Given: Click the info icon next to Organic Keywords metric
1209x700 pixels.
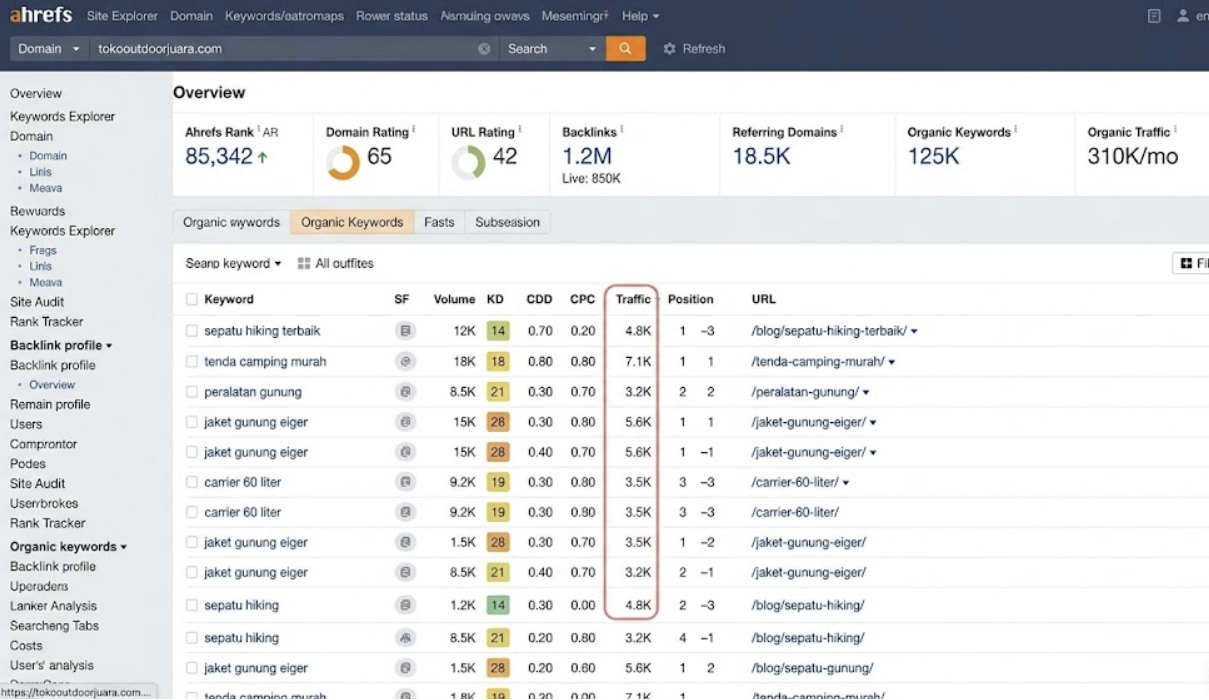Looking at the screenshot, I should click(x=1016, y=130).
